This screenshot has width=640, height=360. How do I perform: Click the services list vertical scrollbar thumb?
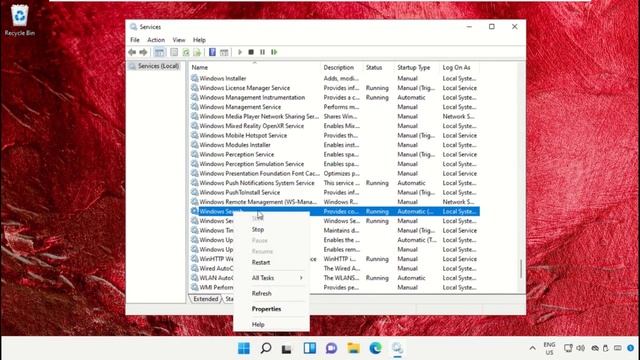[x=521, y=269]
